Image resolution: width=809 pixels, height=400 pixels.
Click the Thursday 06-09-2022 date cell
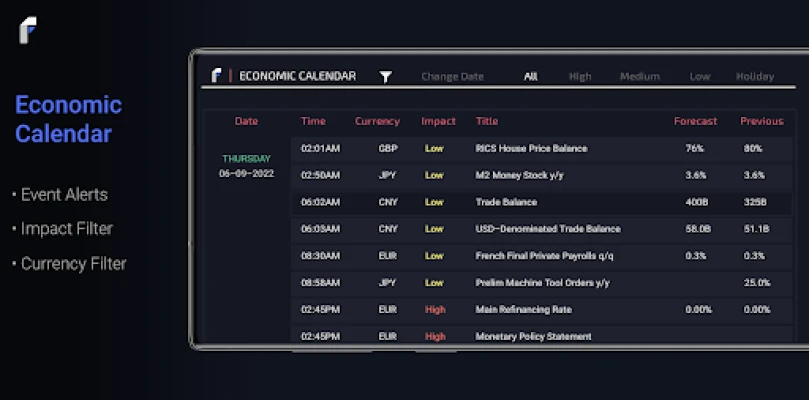click(x=247, y=166)
